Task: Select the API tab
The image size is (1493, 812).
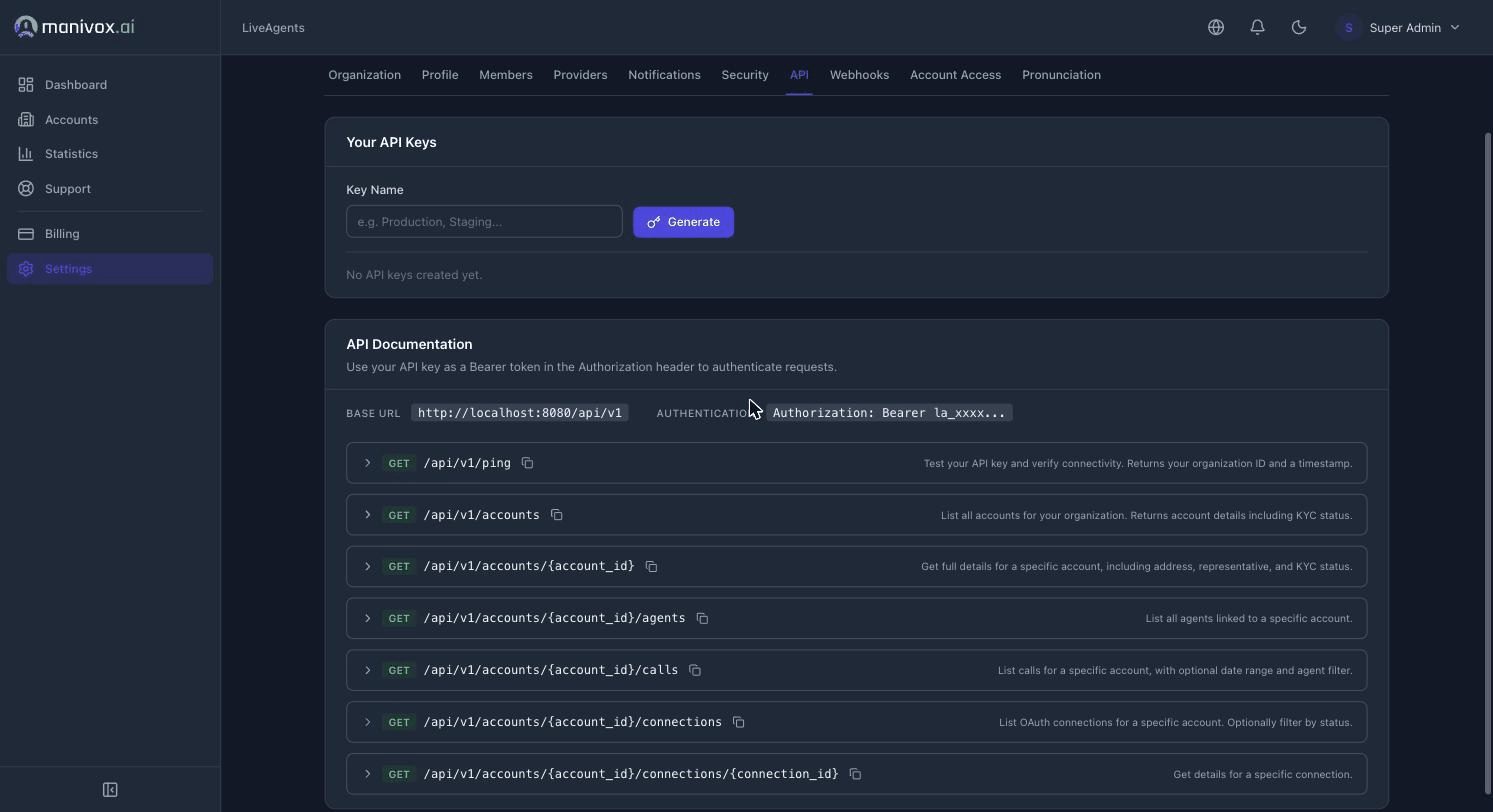Action: (799, 75)
